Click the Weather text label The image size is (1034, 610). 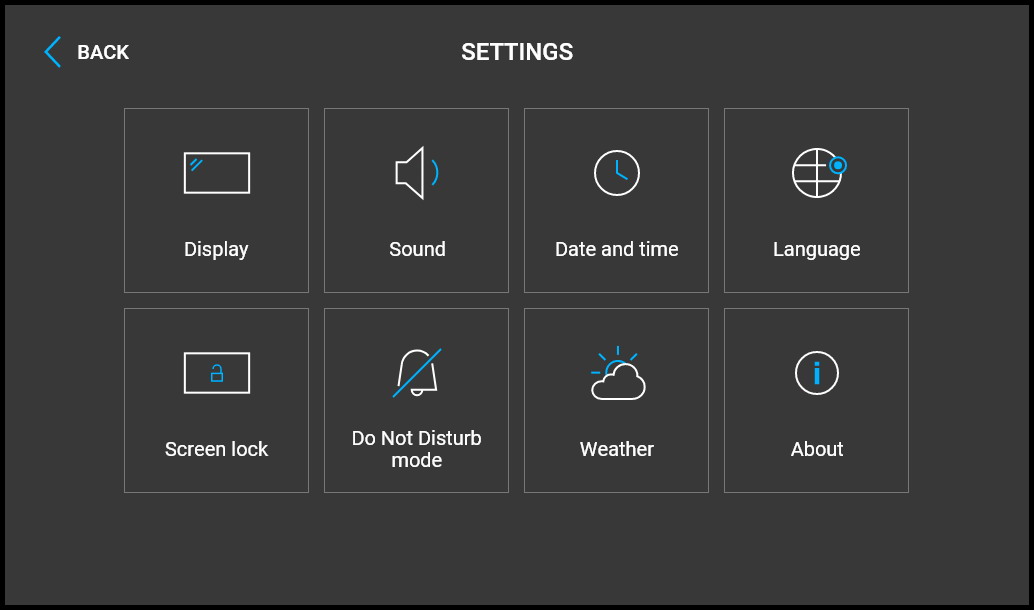[x=617, y=449]
